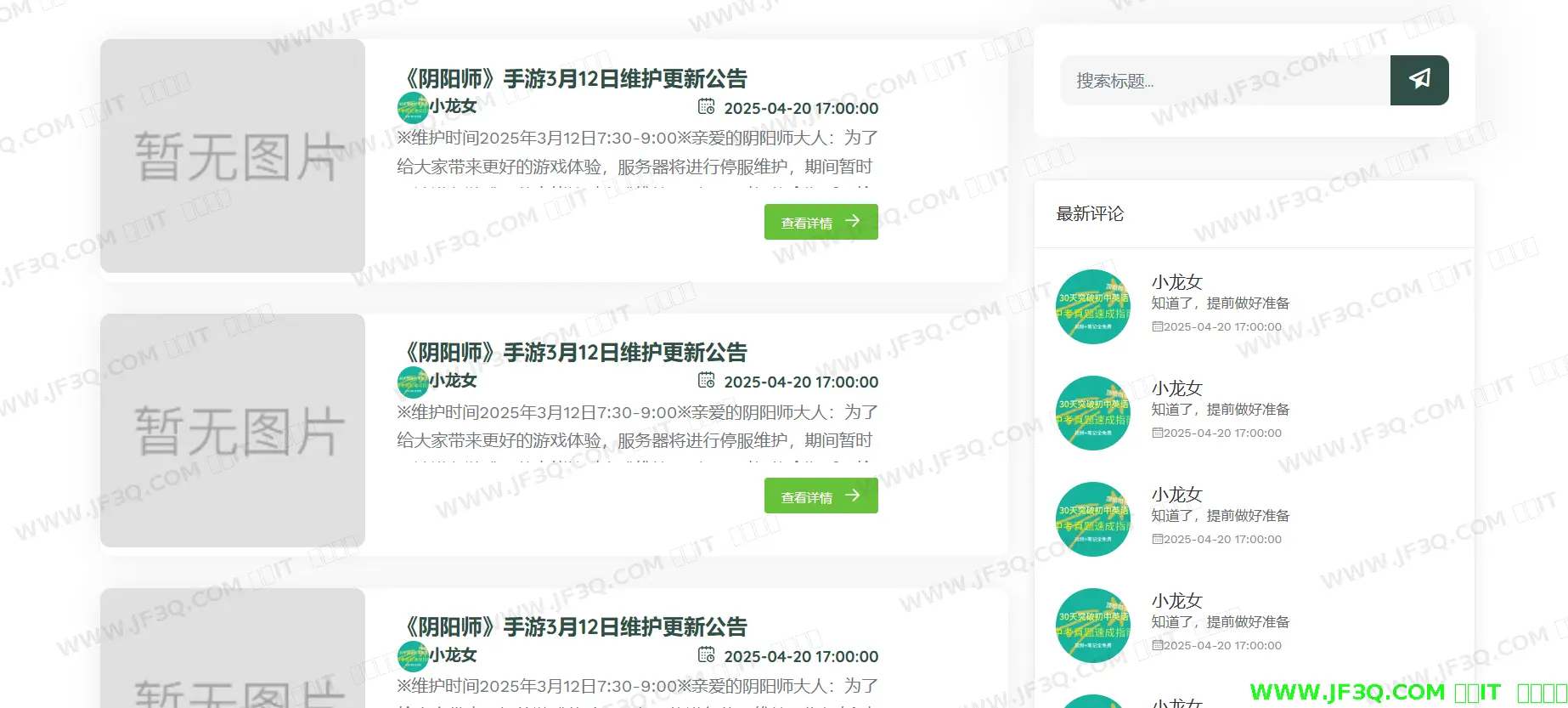
Task: Select the first comment's round avatar
Action: click(x=1092, y=307)
